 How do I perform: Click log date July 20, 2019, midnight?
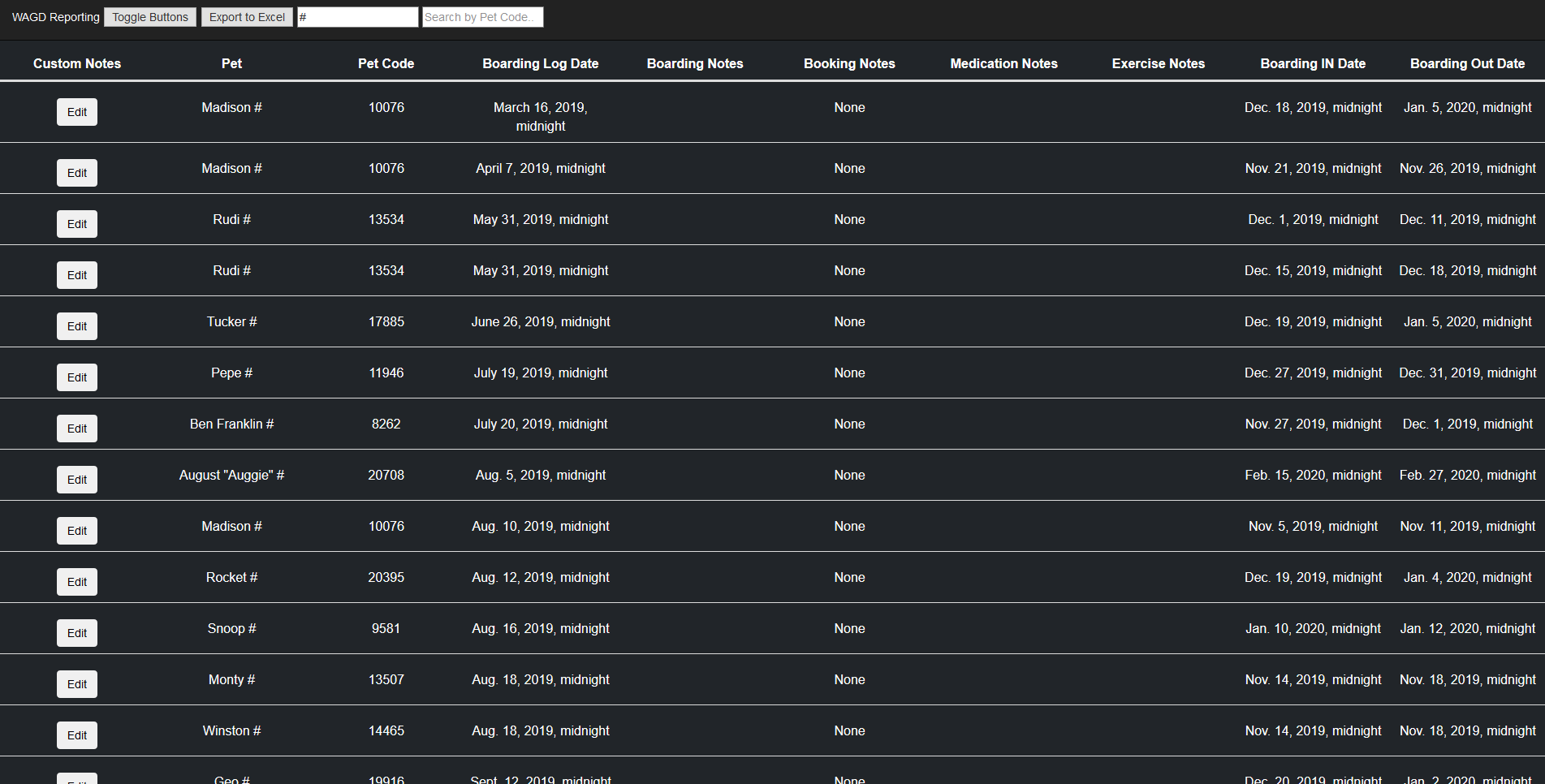click(541, 424)
